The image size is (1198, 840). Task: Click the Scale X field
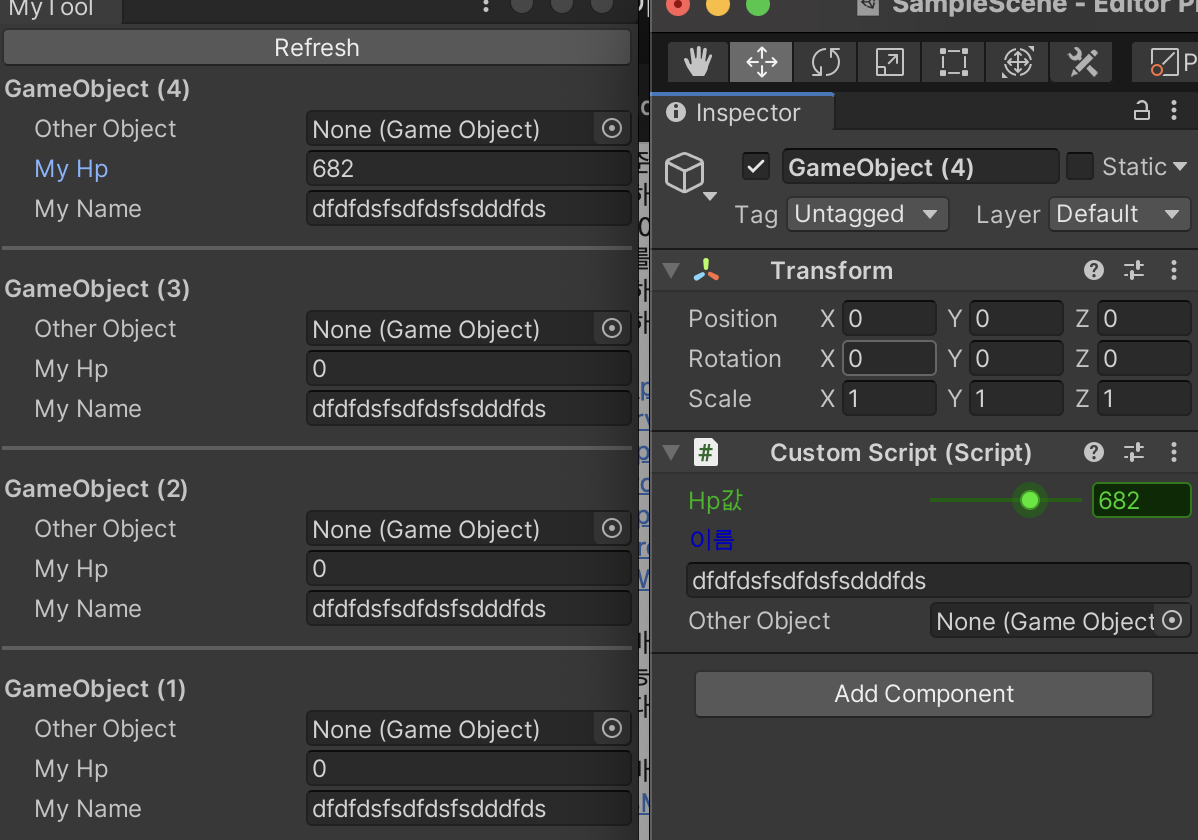889,398
